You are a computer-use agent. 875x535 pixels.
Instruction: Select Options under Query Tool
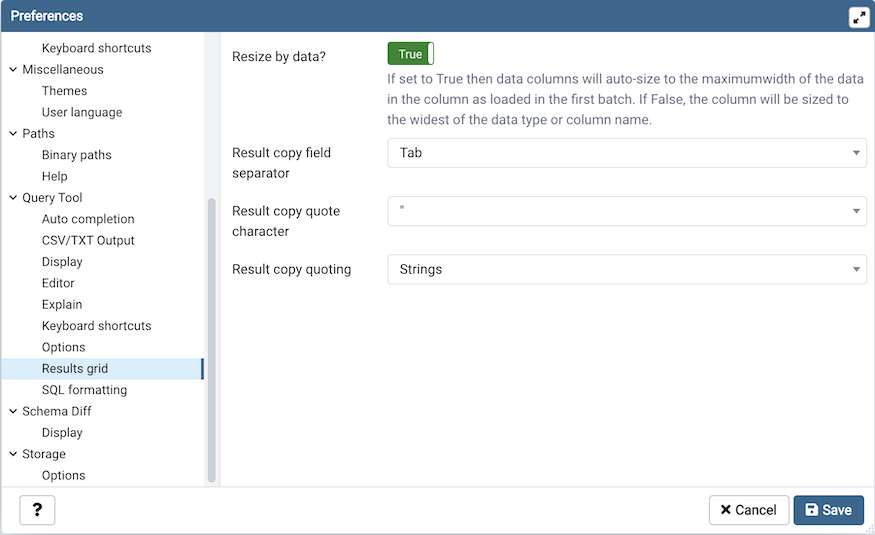point(64,347)
